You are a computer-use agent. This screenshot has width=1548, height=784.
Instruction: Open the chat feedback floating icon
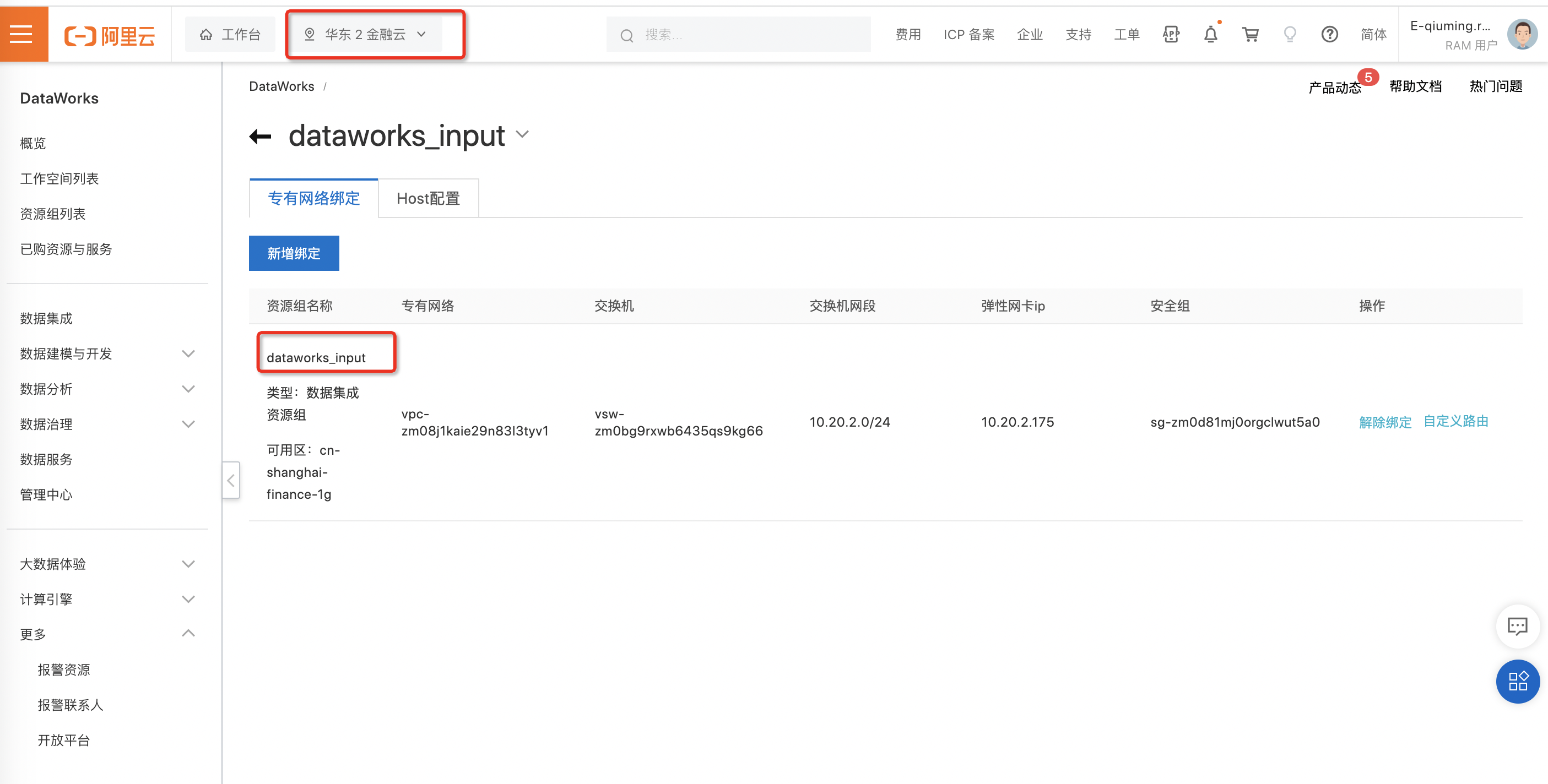click(1517, 627)
